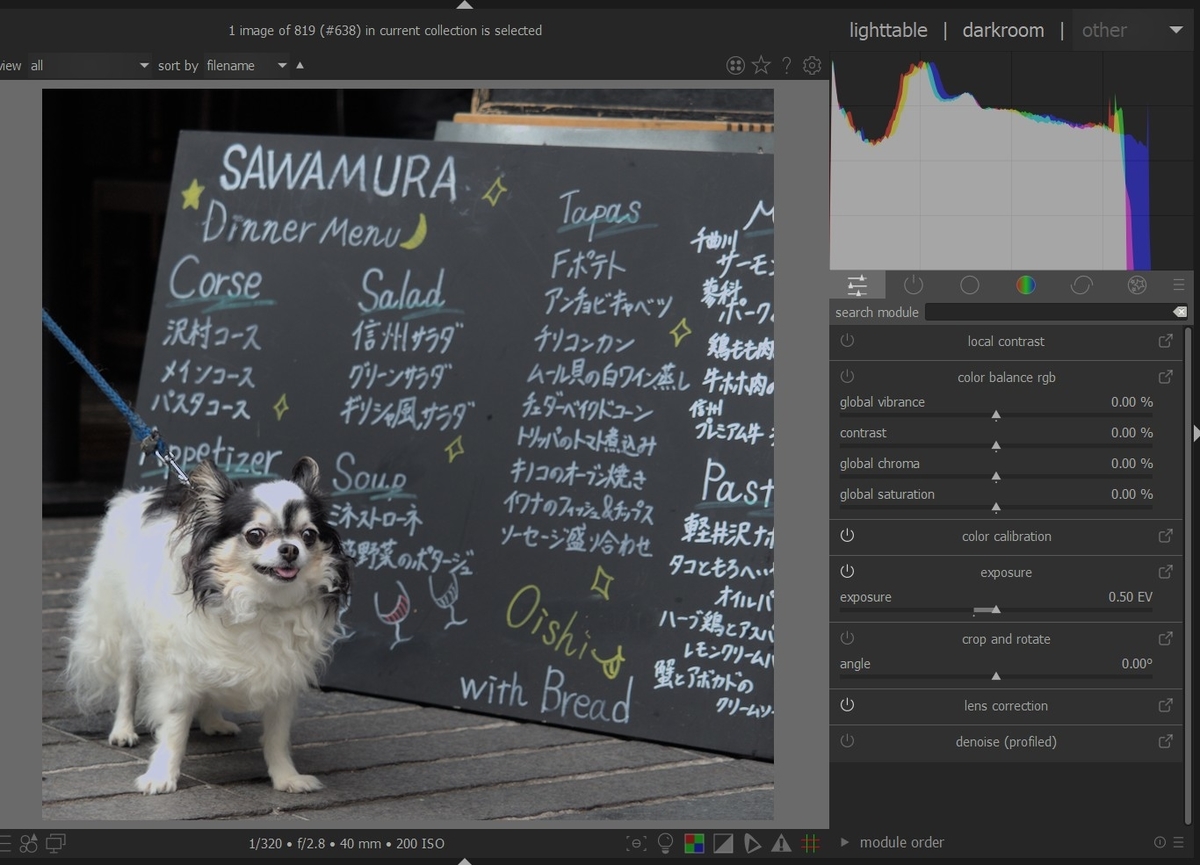Toggle raw overexposed indicator icon
Image resolution: width=1200 pixels, height=865 pixels.
pyautogui.click(x=694, y=843)
